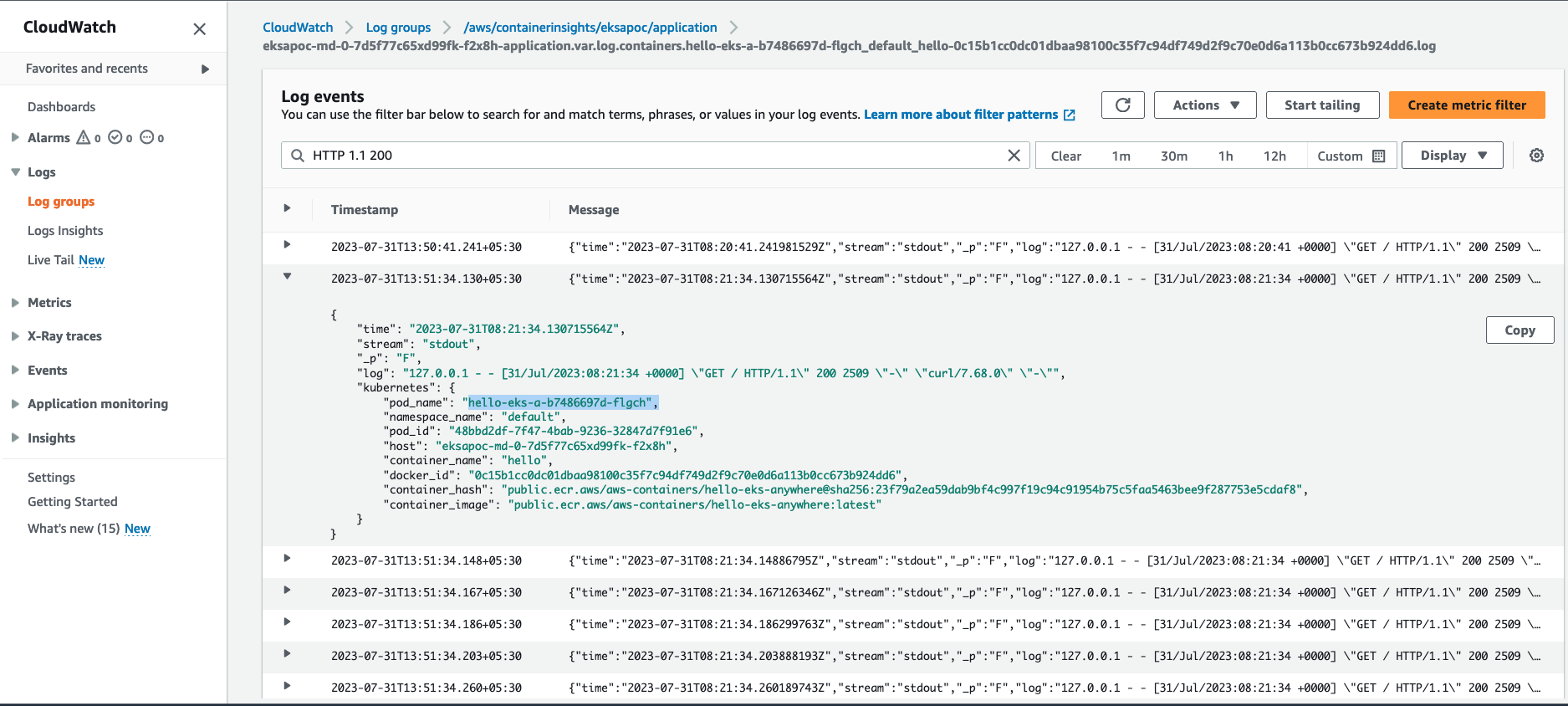Select Log groups in sidebar
The width and height of the screenshot is (1568, 706).
pos(61,202)
